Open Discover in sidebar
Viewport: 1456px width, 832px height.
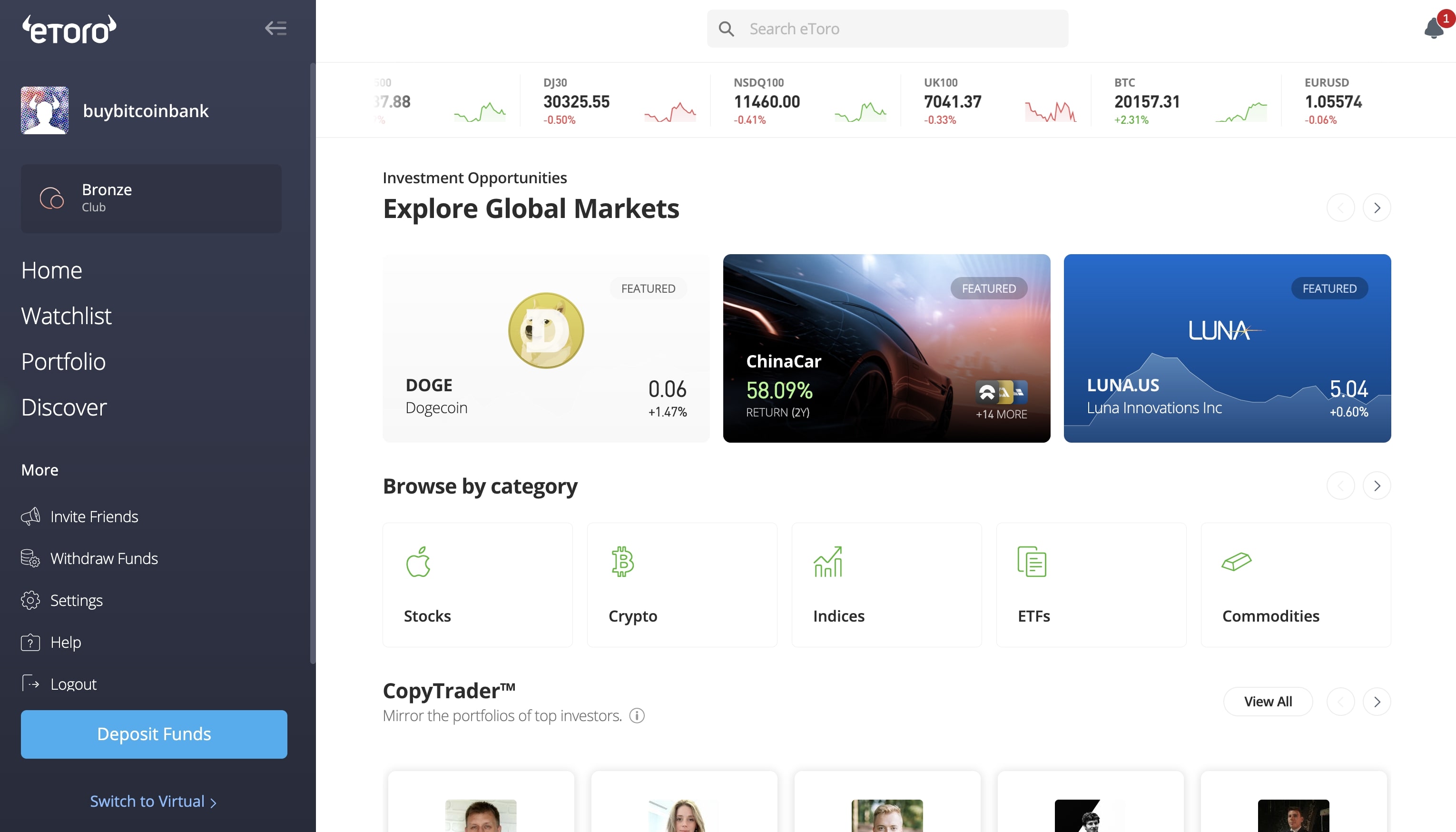[x=64, y=407]
